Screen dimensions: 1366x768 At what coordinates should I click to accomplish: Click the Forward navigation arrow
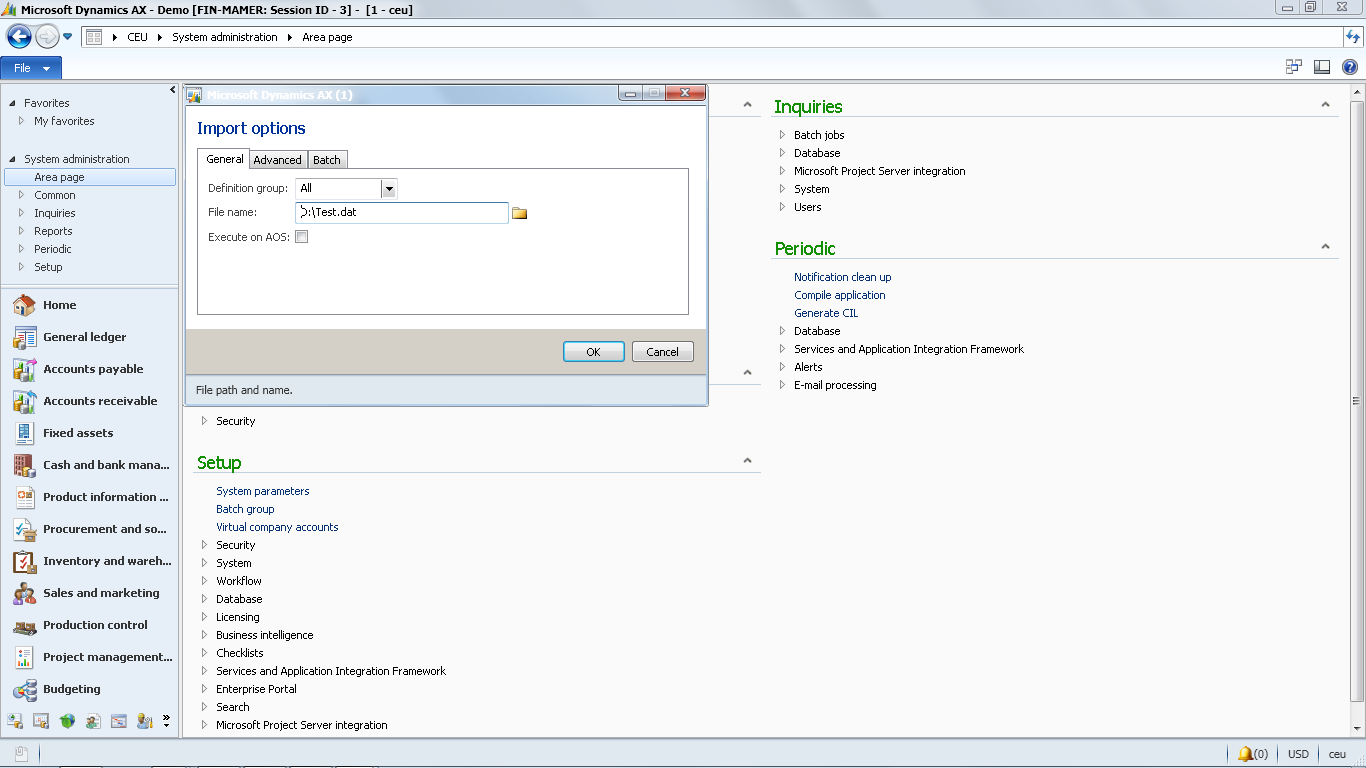click(46, 37)
